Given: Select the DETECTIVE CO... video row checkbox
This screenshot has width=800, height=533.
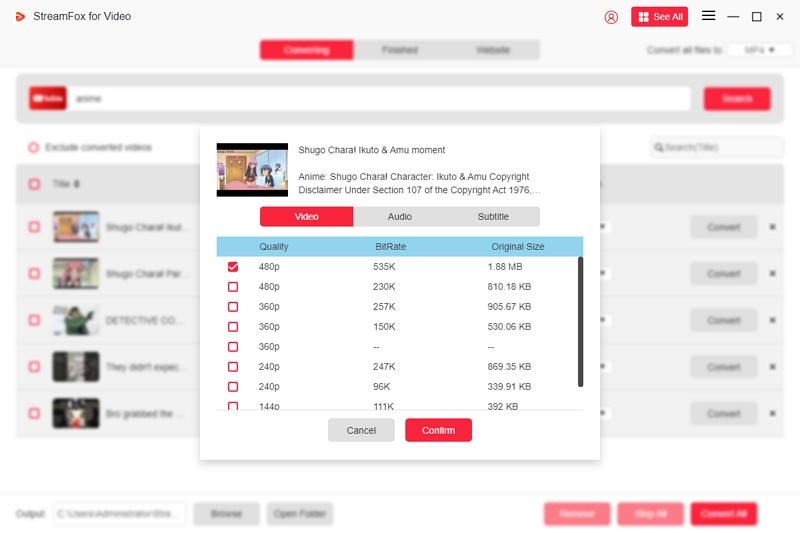Looking at the screenshot, I should tap(34, 320).
